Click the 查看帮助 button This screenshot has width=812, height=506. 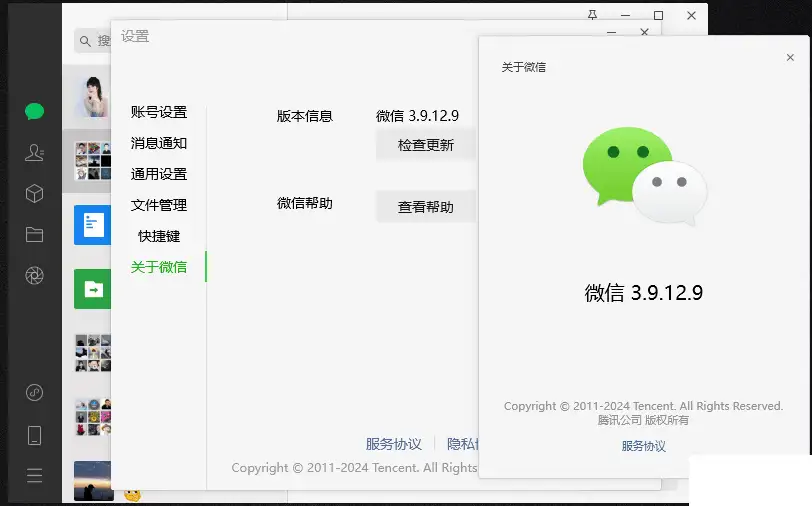[x=425, y=207]
